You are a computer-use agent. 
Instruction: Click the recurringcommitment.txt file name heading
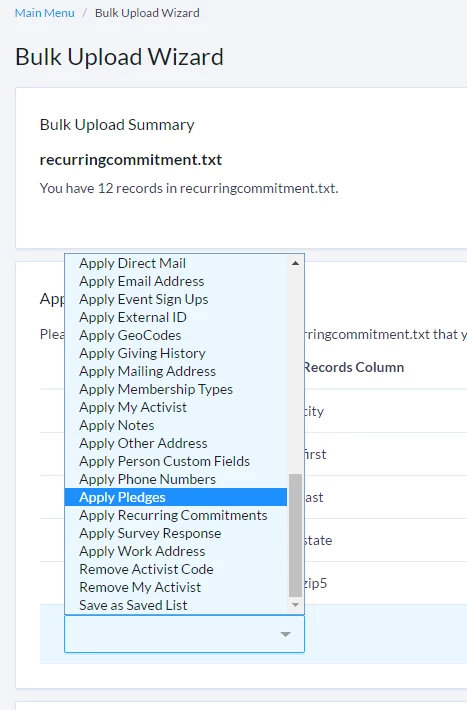pos(130,160)
